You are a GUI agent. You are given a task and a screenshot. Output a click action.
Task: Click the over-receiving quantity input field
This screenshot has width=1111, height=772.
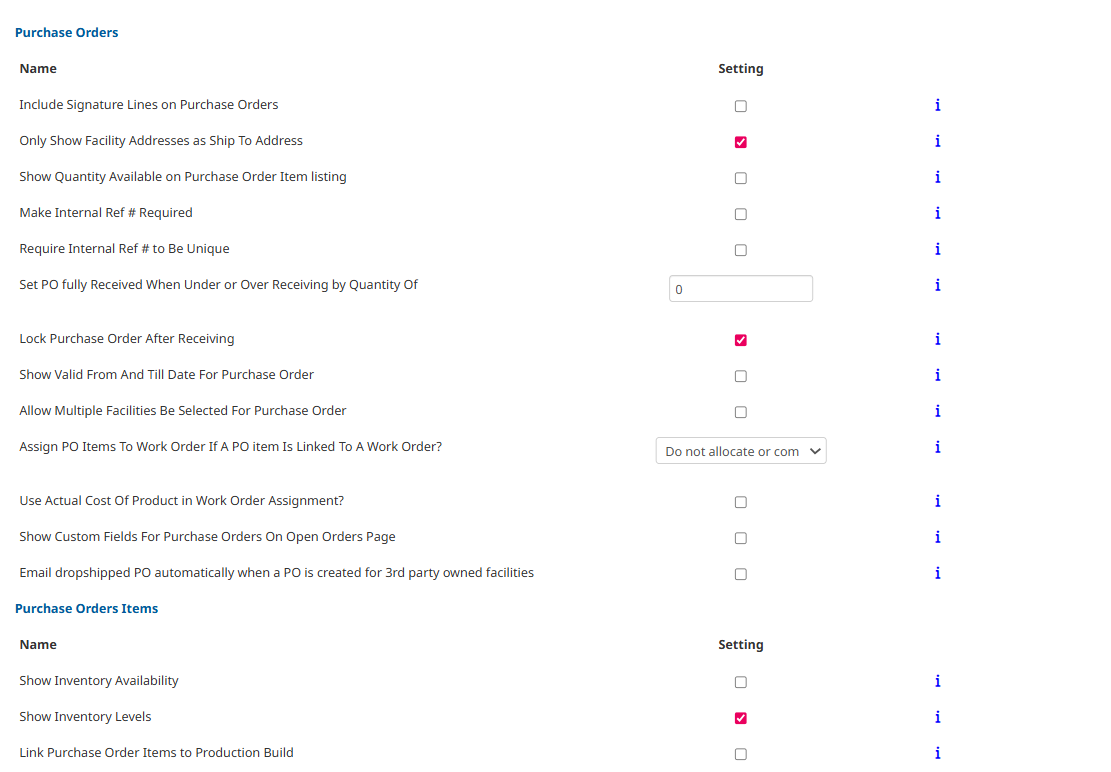click(740, 288)
